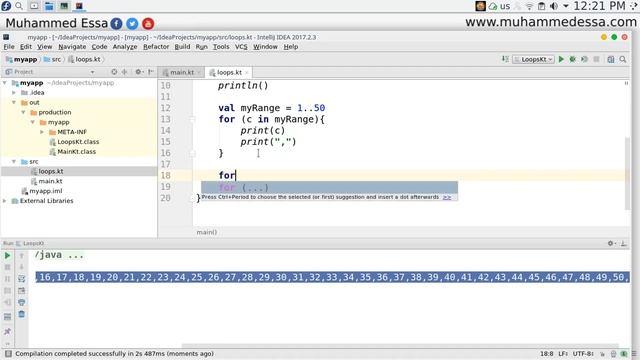640x360 pixels.
Task: Open the system tray dropdown arrow
Action: tap(566, 6)
